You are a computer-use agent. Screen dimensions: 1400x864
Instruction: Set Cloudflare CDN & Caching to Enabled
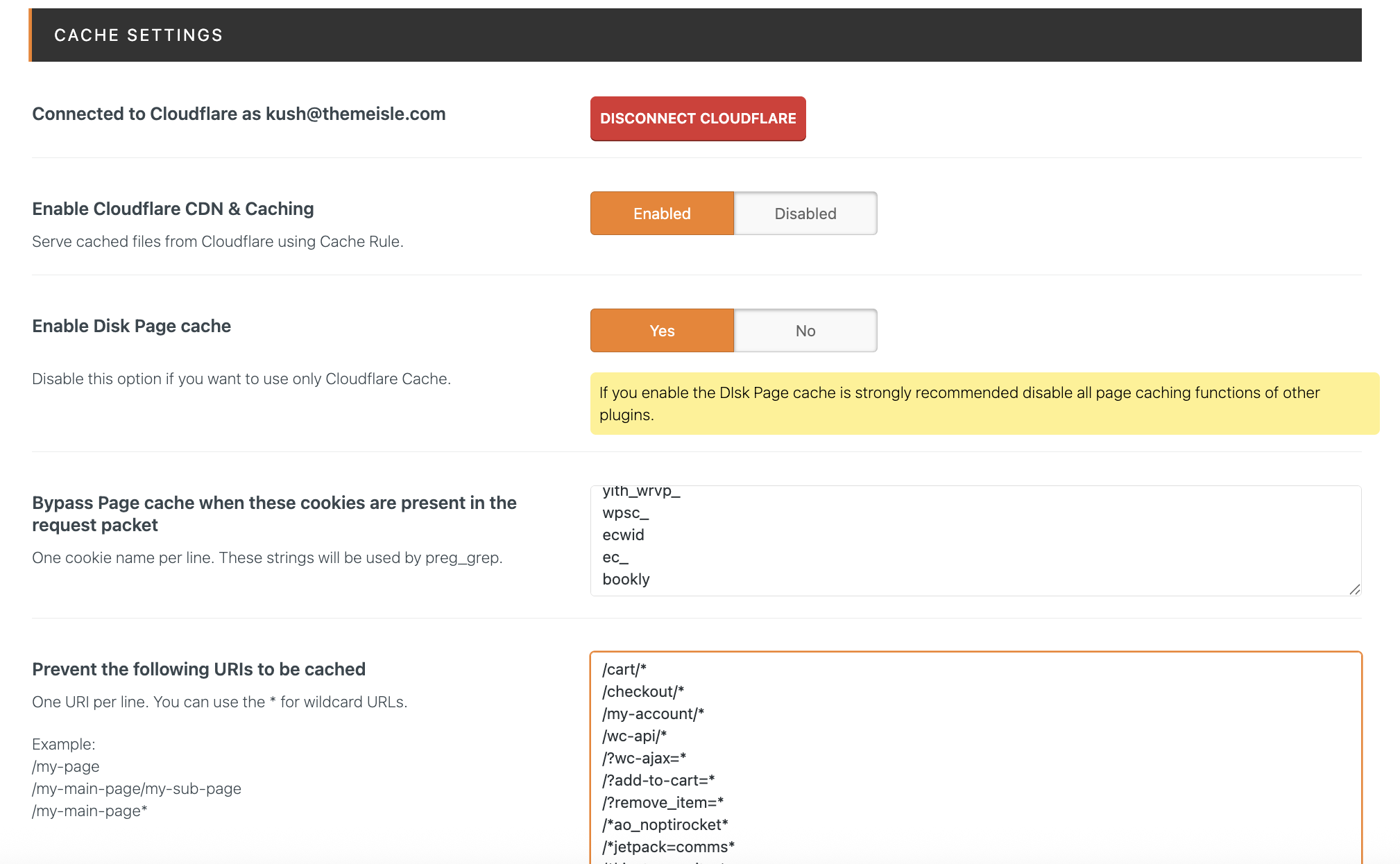point(661,214)
